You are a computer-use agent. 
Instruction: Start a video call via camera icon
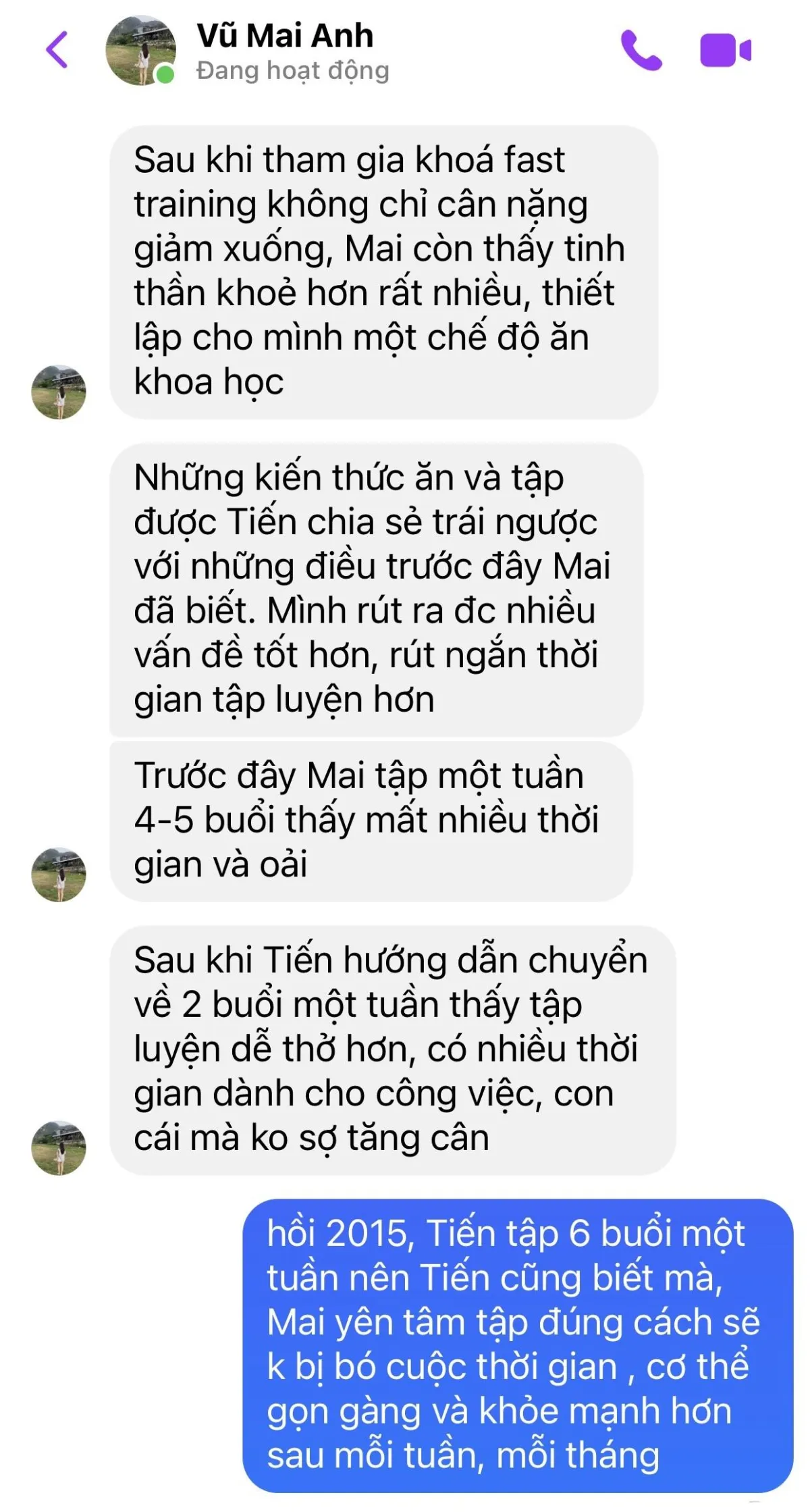point(726,50)
